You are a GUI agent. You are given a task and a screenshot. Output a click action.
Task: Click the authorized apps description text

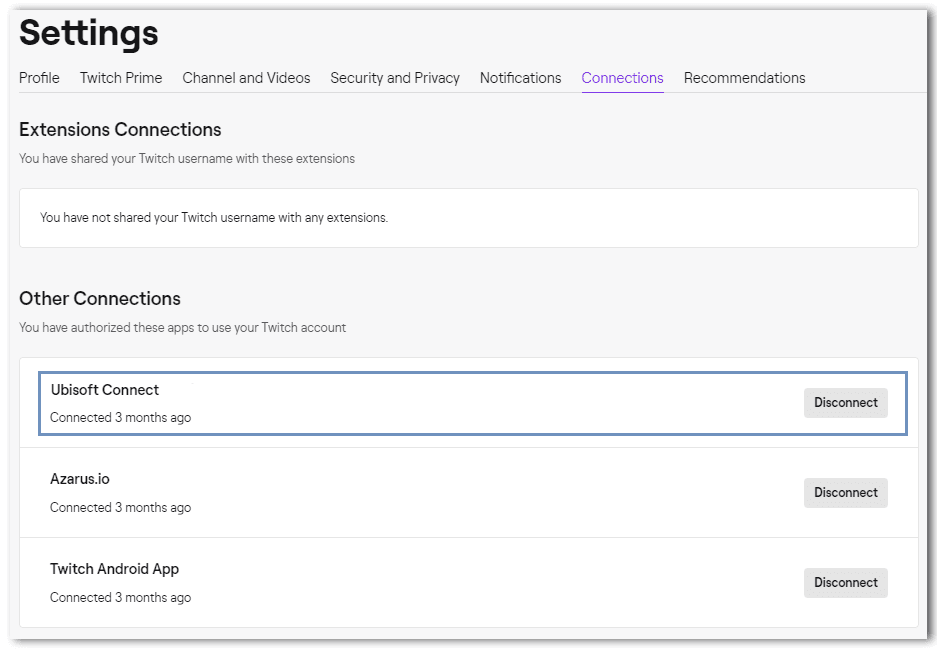[x=182, y=328]
